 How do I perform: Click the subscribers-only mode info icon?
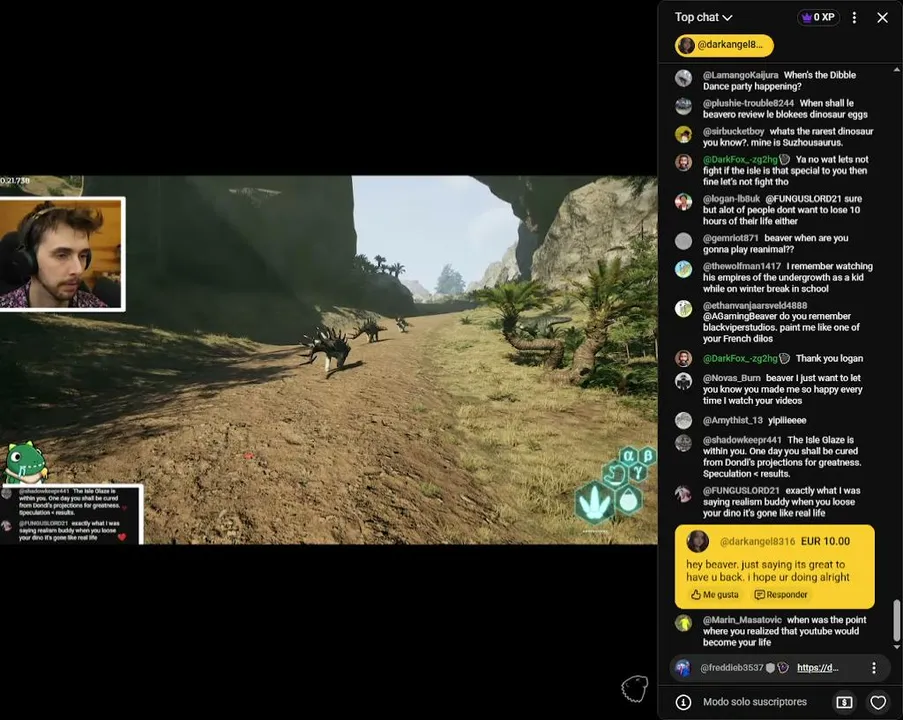[x=683, y=702]
